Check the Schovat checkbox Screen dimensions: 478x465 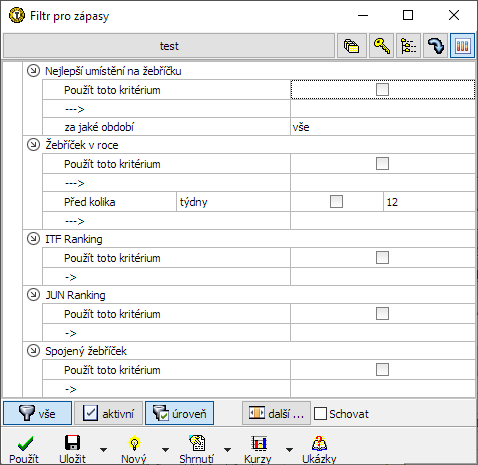320,414
